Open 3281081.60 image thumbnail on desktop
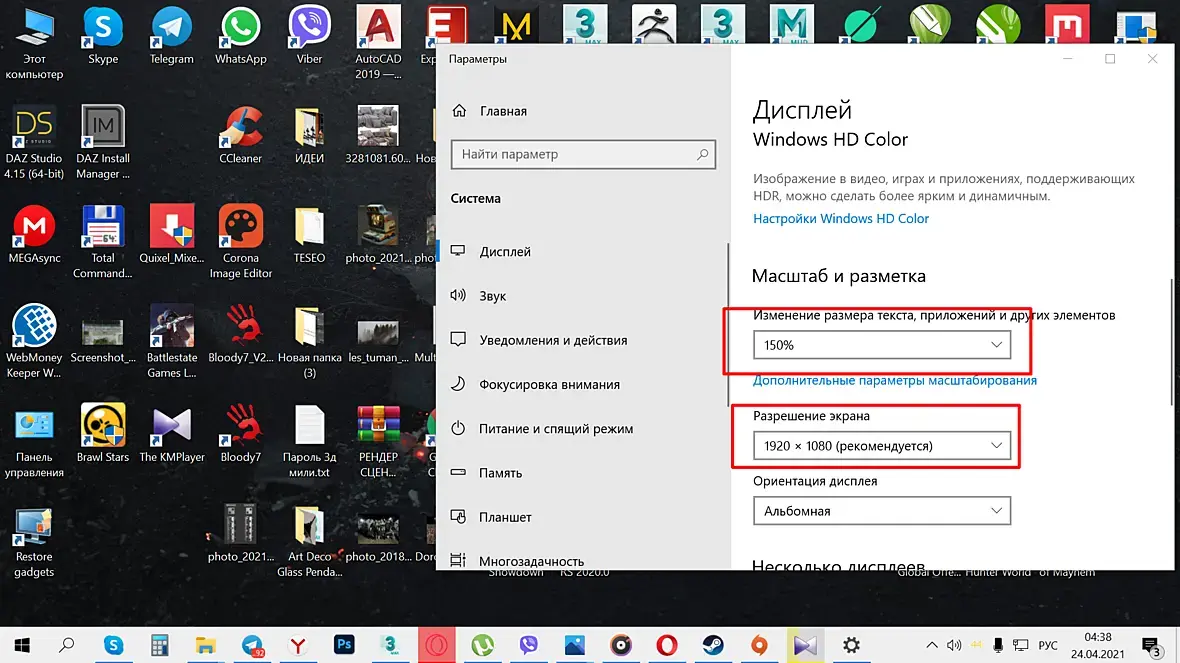1180x663 pixels. [x=378, y=135]
